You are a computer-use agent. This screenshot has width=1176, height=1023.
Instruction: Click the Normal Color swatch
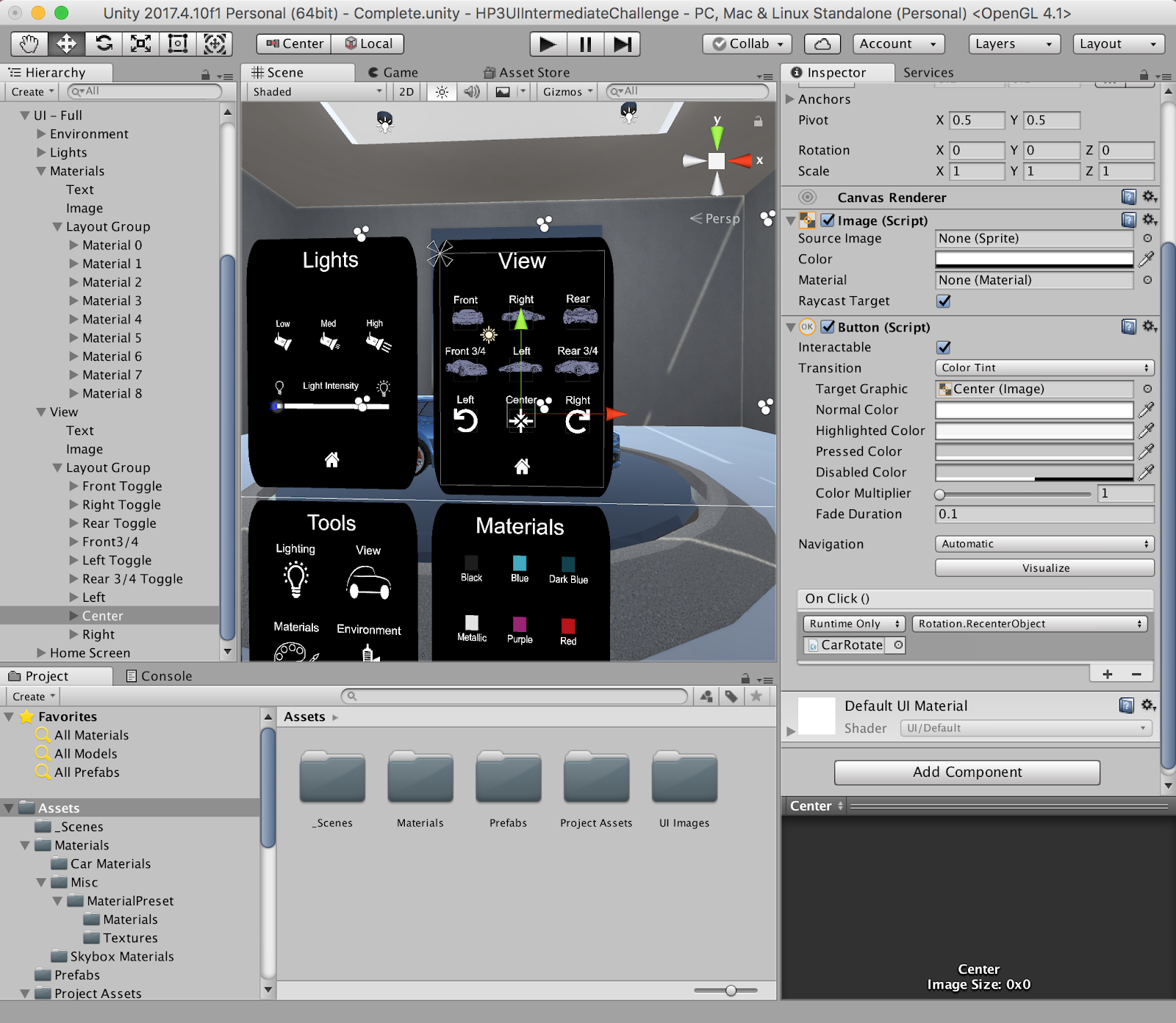tap(1033, 410)
